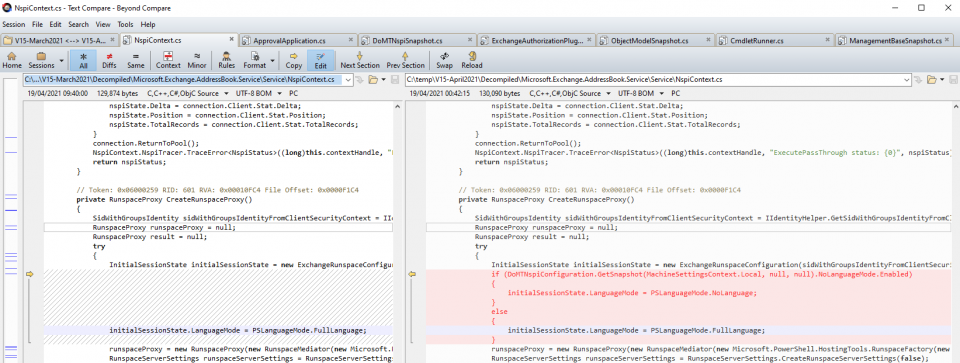Image resolution: width=960 pixels, height=363 pixels.
Task: Close the ObjectModelSnapshot.cs tab
Action: (x=707, y=40)
